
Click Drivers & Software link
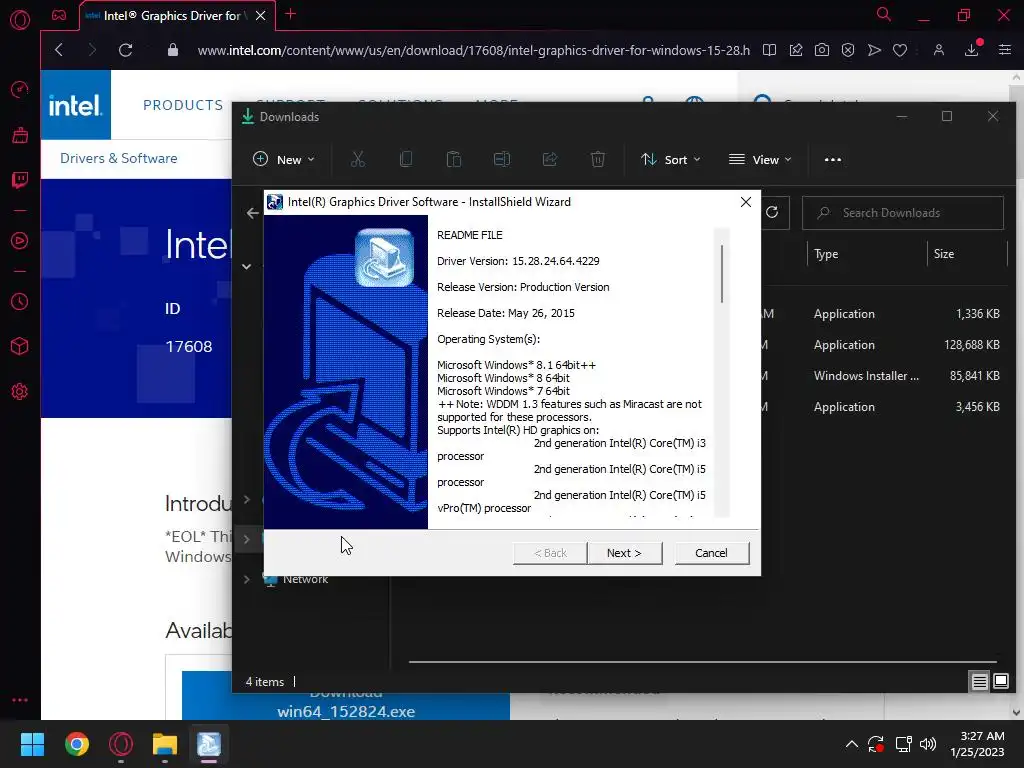(118, 158)
